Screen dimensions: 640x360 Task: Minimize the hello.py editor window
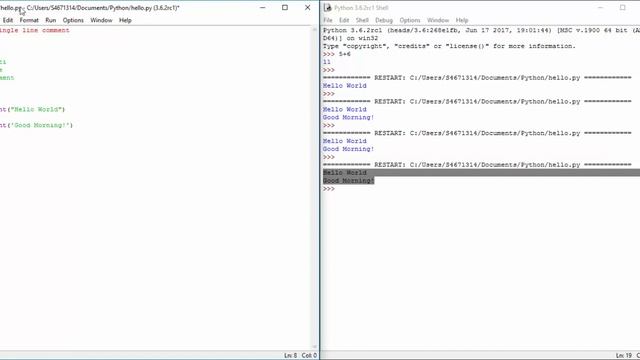pos(262,8)
